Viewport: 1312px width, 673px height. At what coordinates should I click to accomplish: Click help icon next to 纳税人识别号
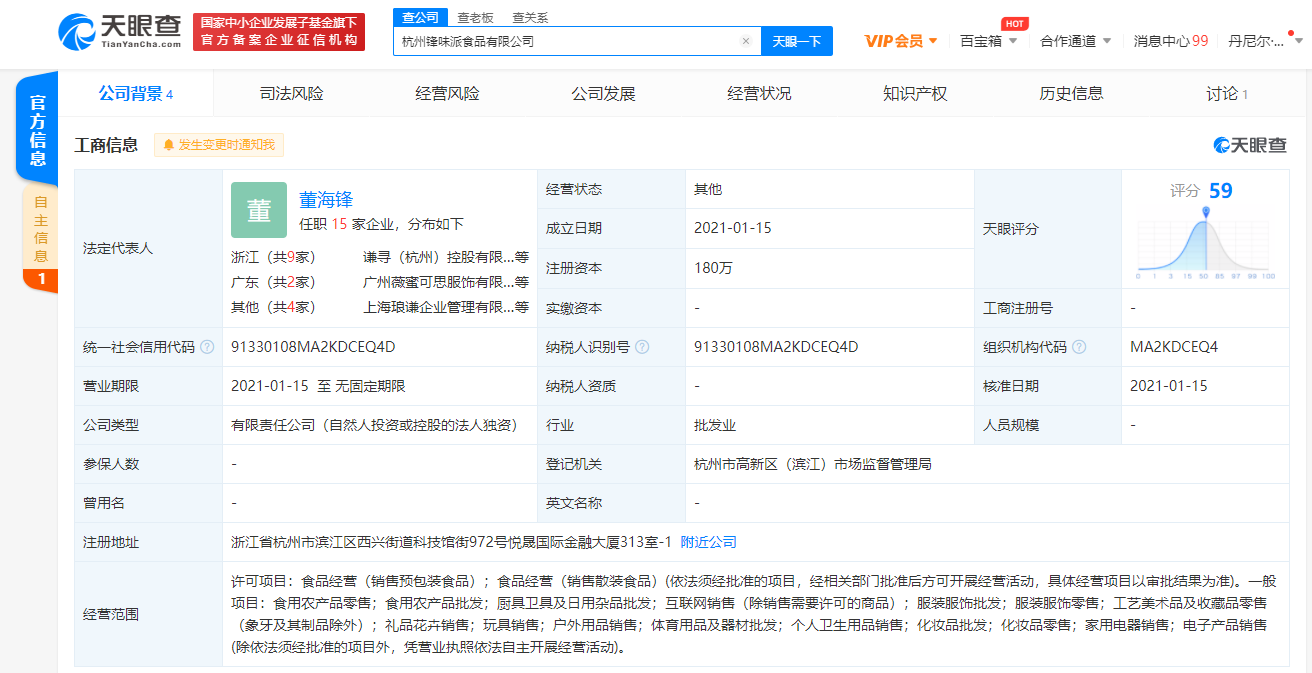(x=642, y=347)
